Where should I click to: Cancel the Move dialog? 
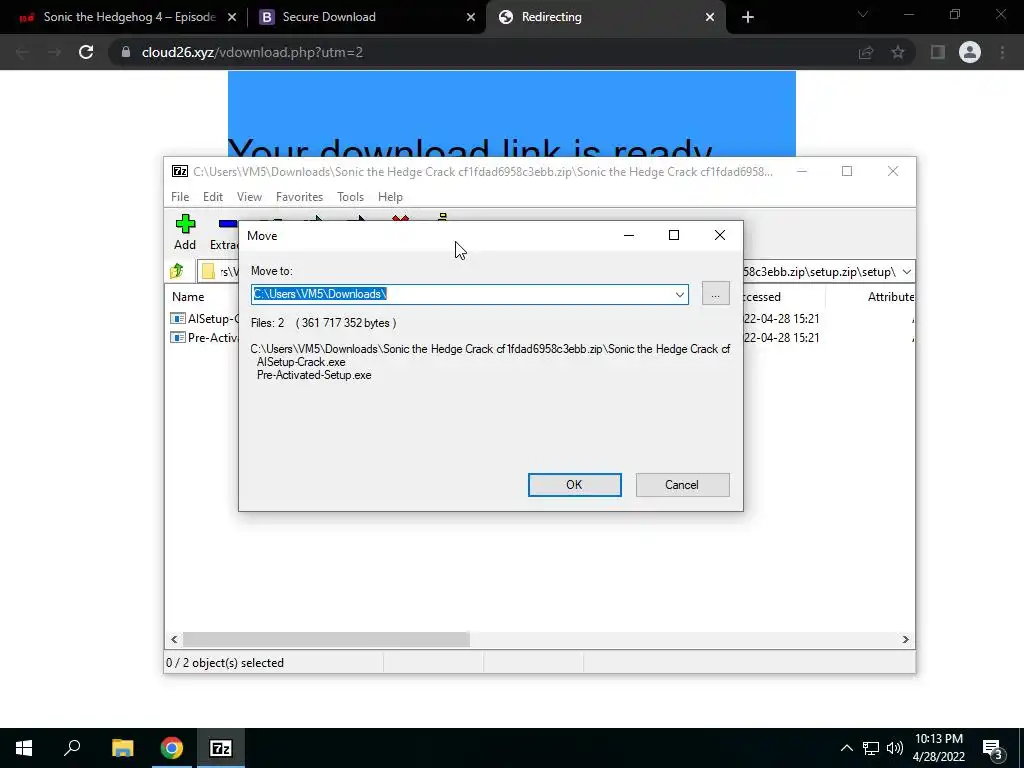coord(682,485)
